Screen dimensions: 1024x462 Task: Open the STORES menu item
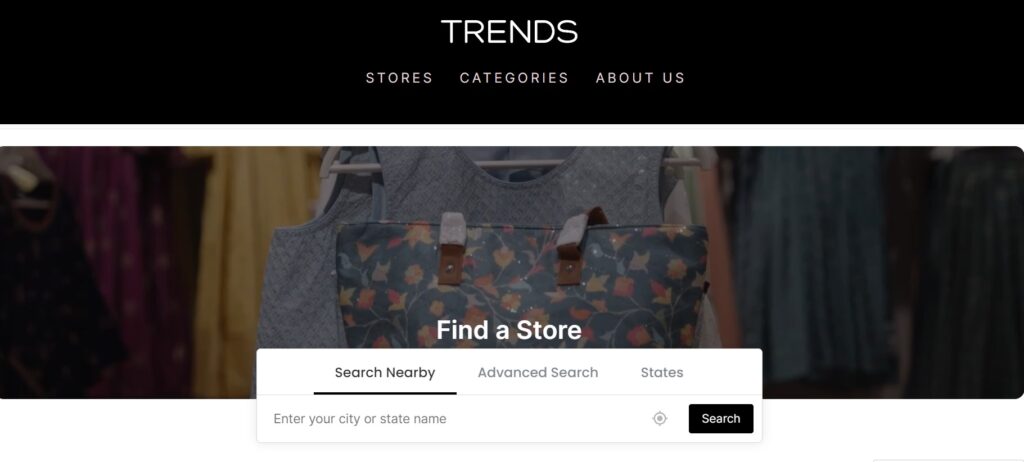[x=399, y=78]
